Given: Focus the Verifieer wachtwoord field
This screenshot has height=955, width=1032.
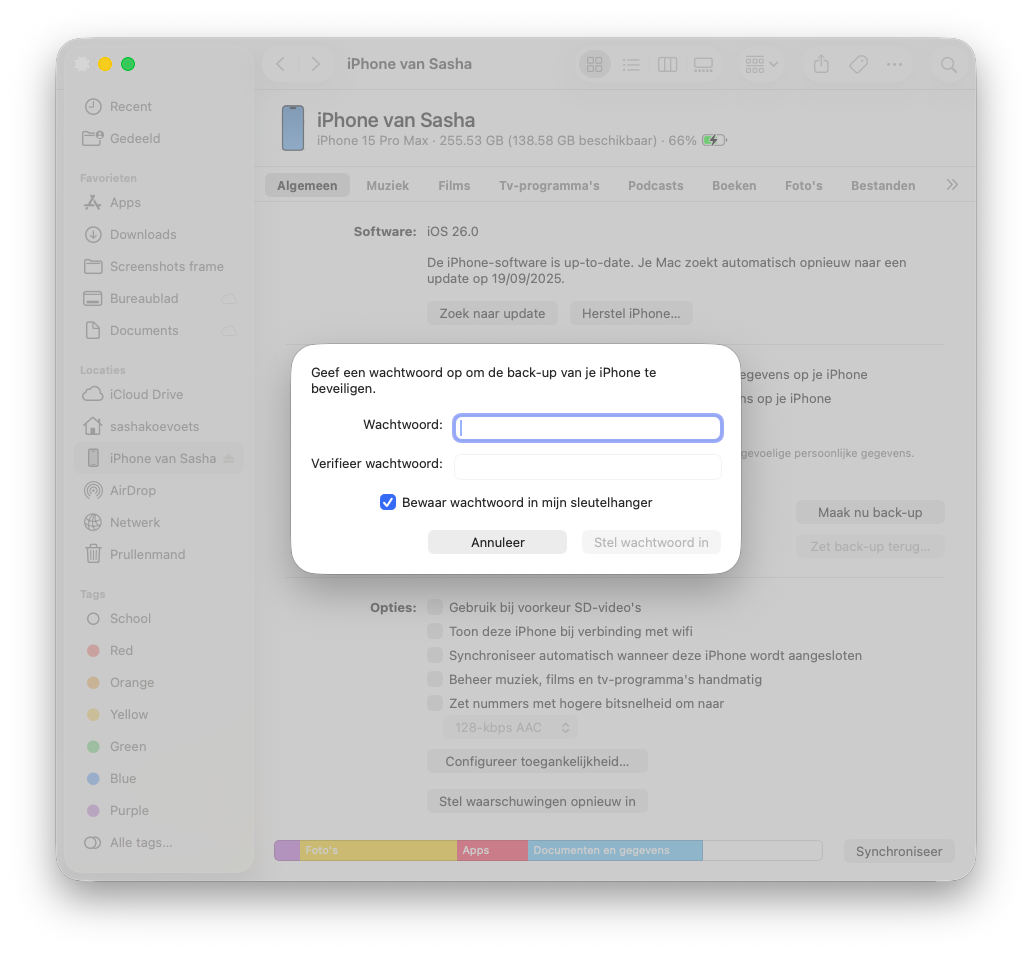Looking at the screenshot, I should [587, 466].
